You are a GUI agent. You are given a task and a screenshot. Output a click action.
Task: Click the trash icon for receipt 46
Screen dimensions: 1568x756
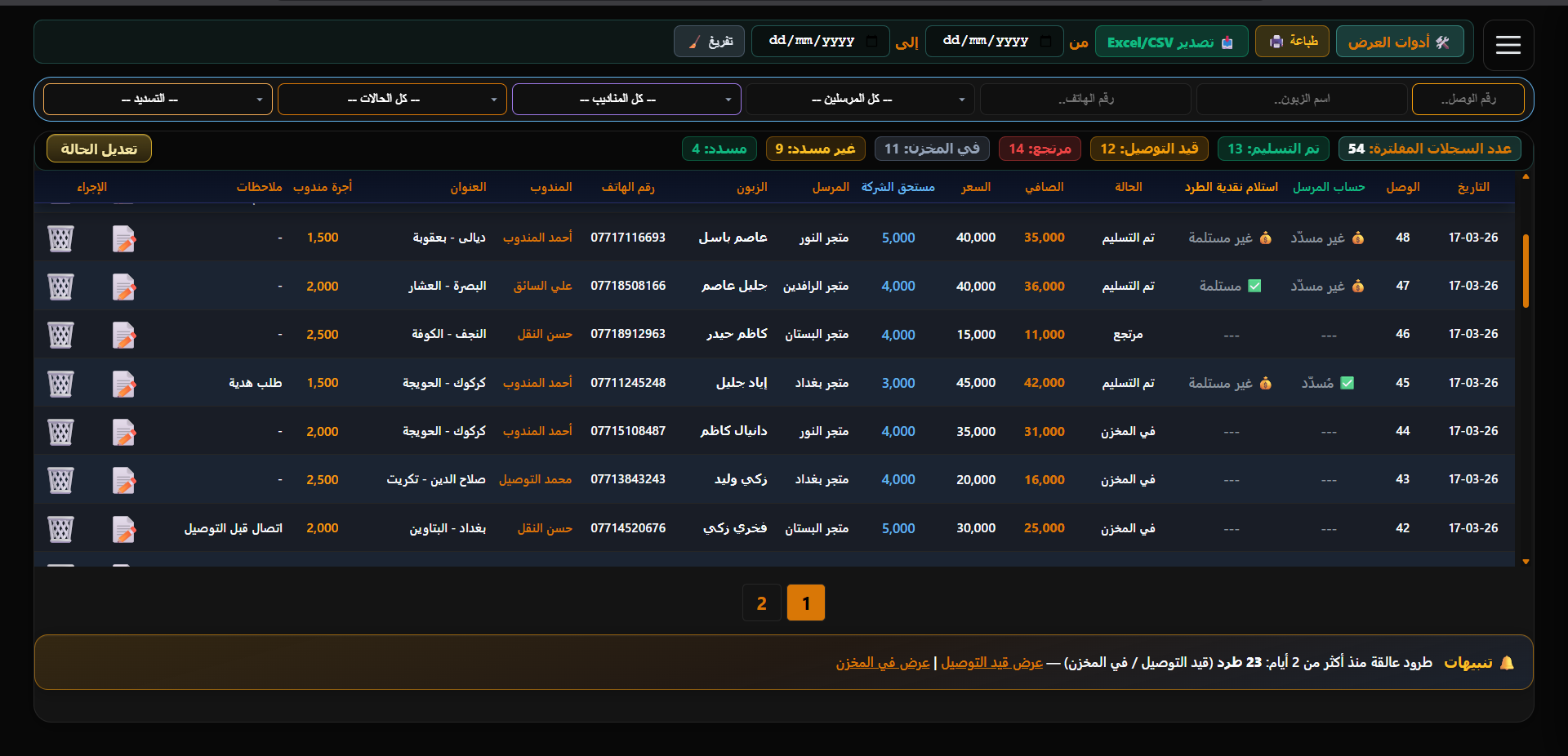pyautogui.click(x=60, y=336)
